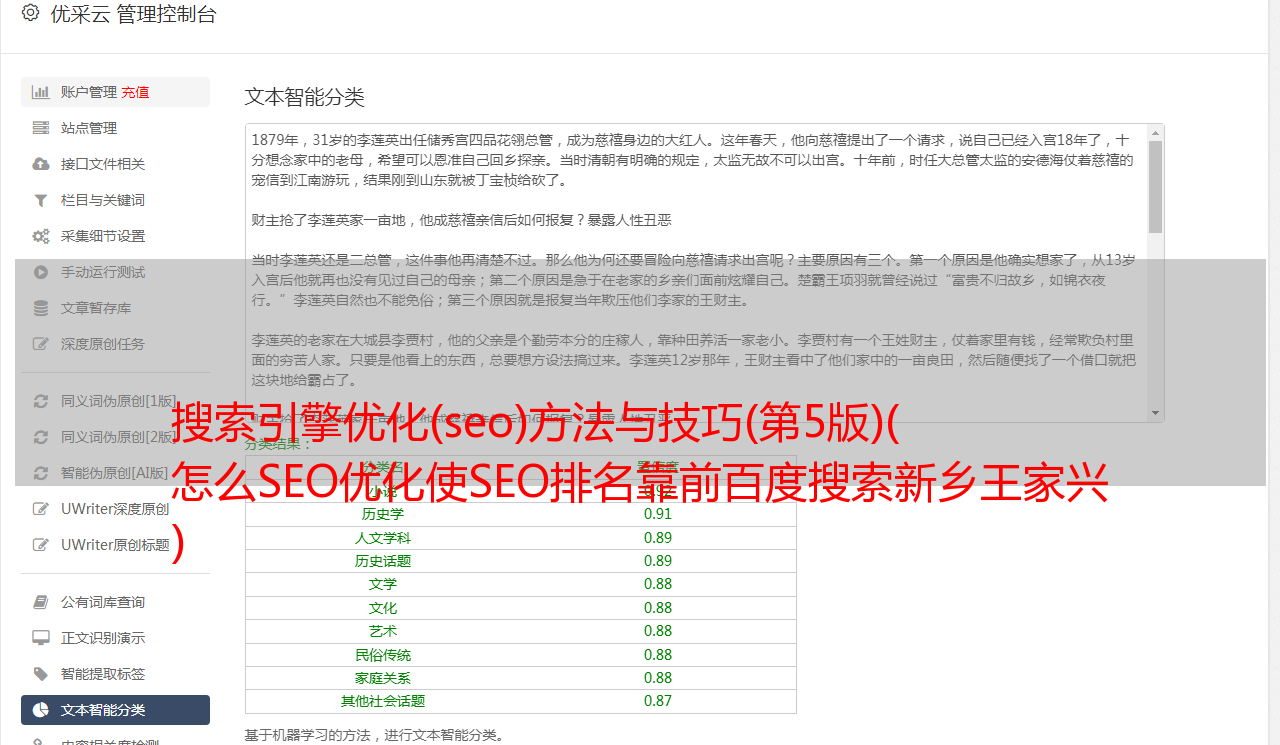Select the 其他社会话题 category cell
This screenshot has width=1280, height=745.
point(383,701)
